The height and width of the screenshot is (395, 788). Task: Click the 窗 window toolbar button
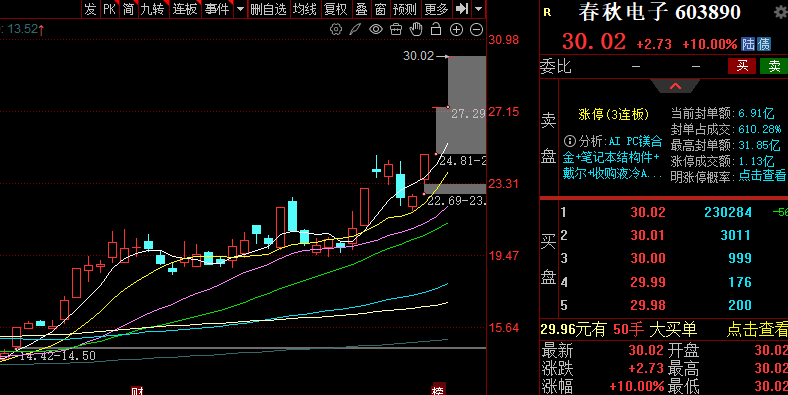(380, 9)
